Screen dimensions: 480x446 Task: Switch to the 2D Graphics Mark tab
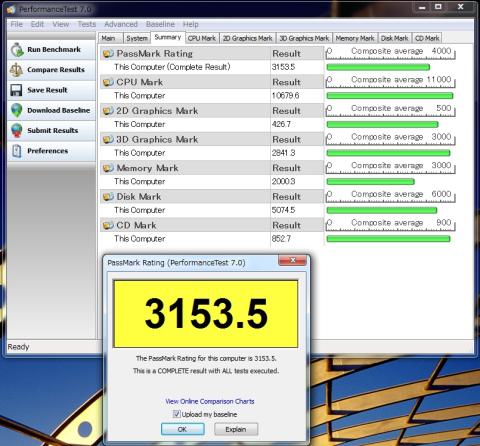(x=248, y=38)
